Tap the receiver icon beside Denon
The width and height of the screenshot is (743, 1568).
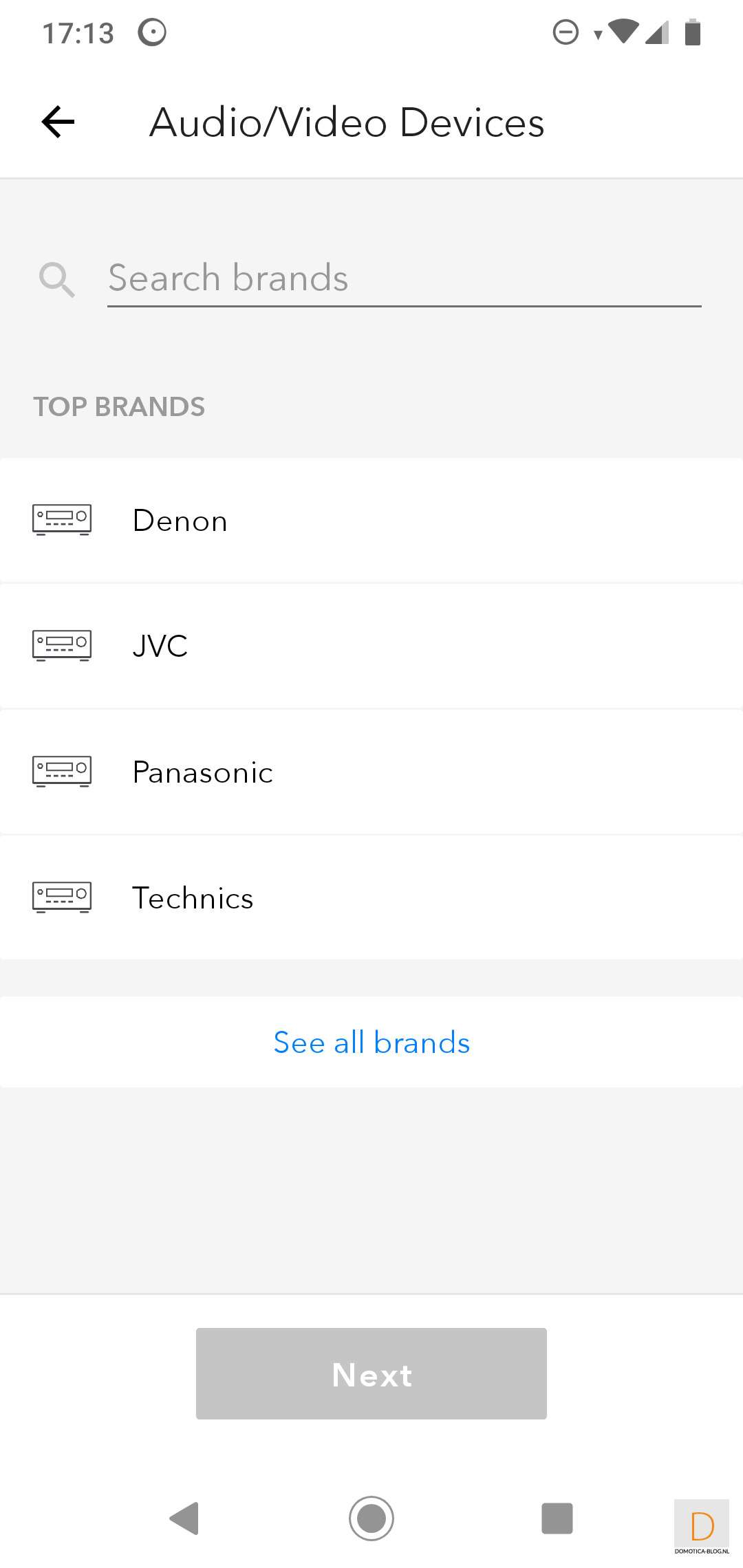(x=62, y=519)
